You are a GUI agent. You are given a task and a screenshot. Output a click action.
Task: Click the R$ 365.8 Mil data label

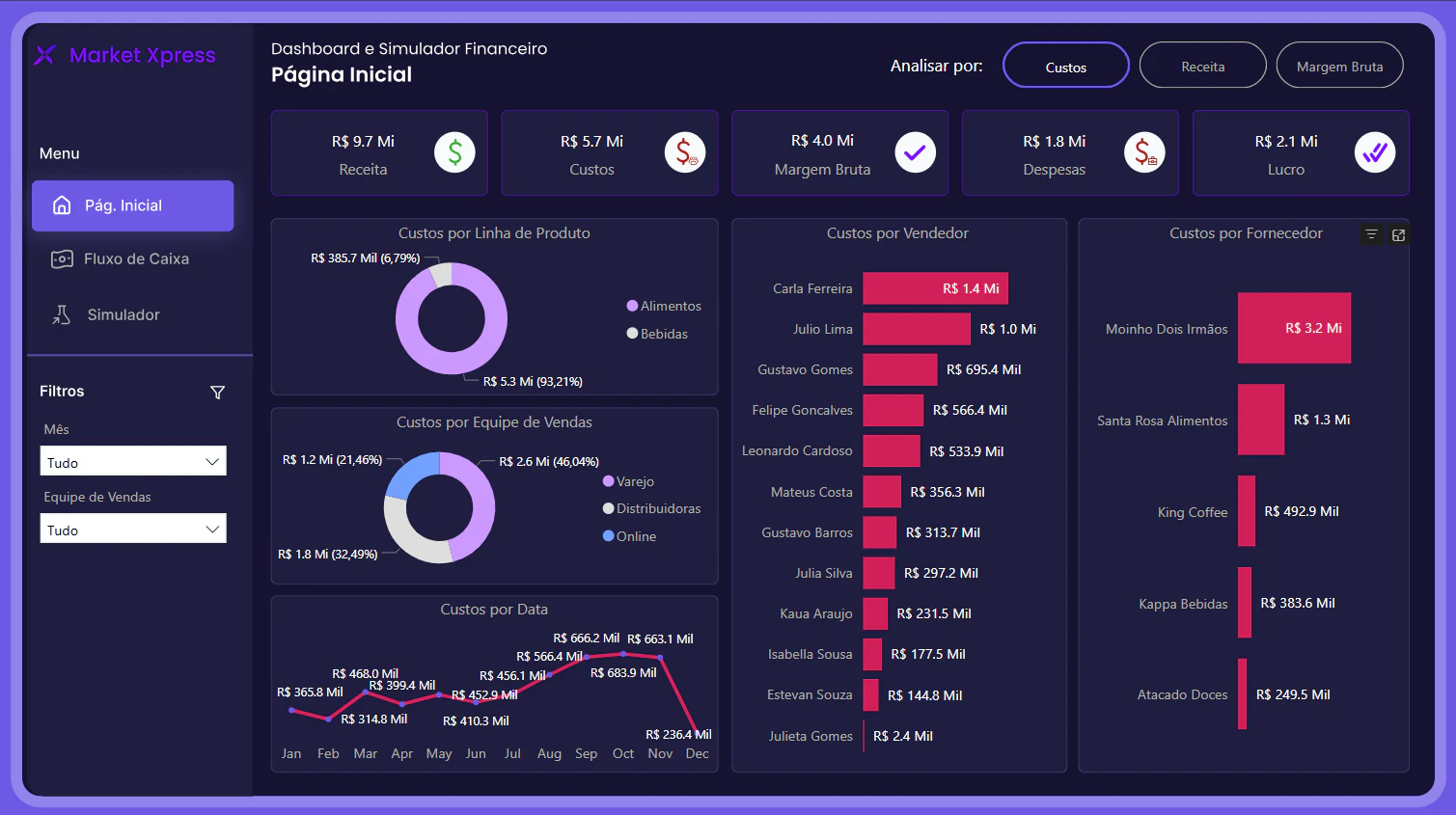[310, 693]
